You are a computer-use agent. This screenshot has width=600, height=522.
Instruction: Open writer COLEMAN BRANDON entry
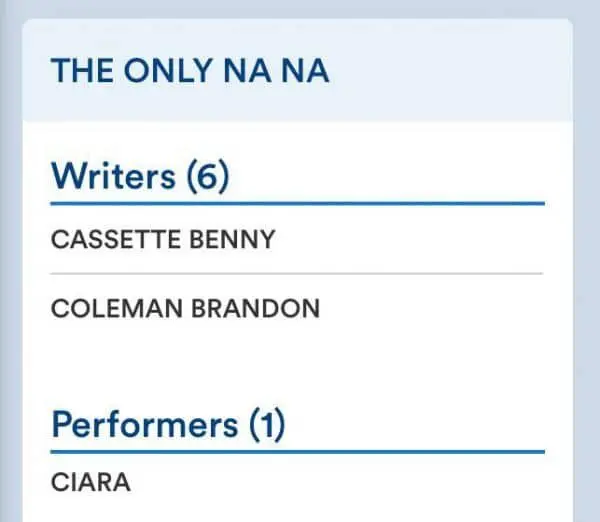click(185, 308)
